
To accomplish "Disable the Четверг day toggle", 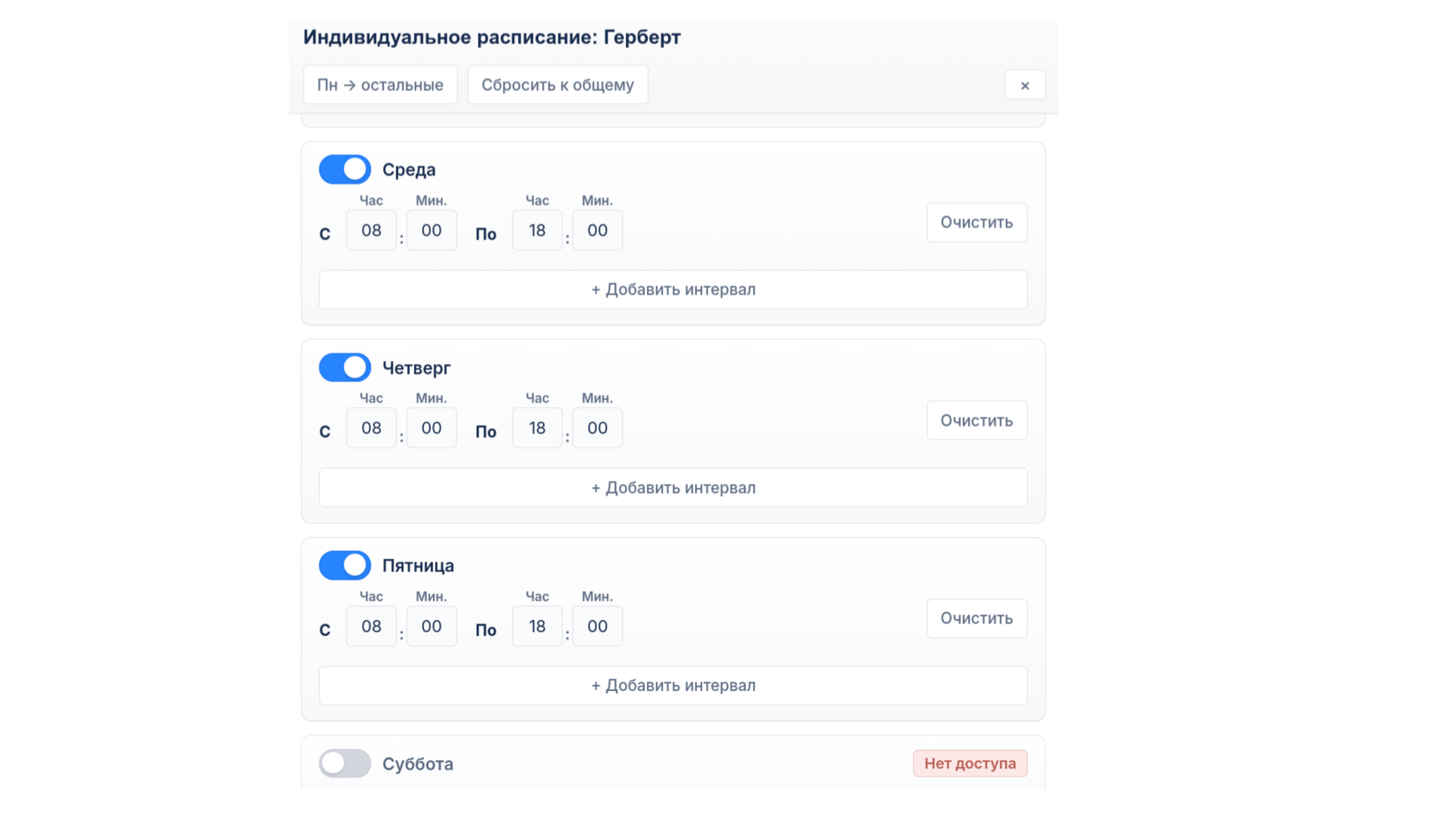I will 345,367.
